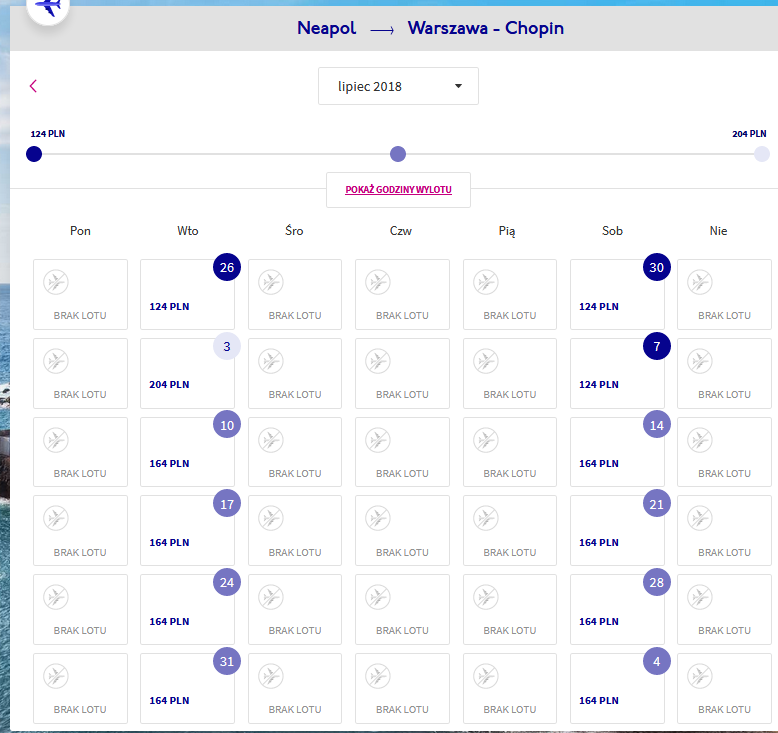Click 204 PLN price text on day 3
This screenshot has height=733, width=778.
tap(169, 385)
